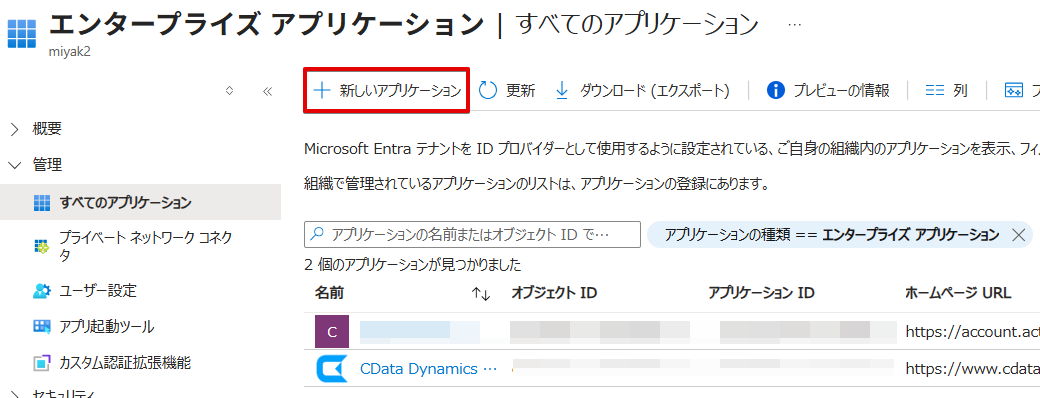Click the すべてのアプリケーション grid icon
The image size is (1040, 398).
point(42,203)
